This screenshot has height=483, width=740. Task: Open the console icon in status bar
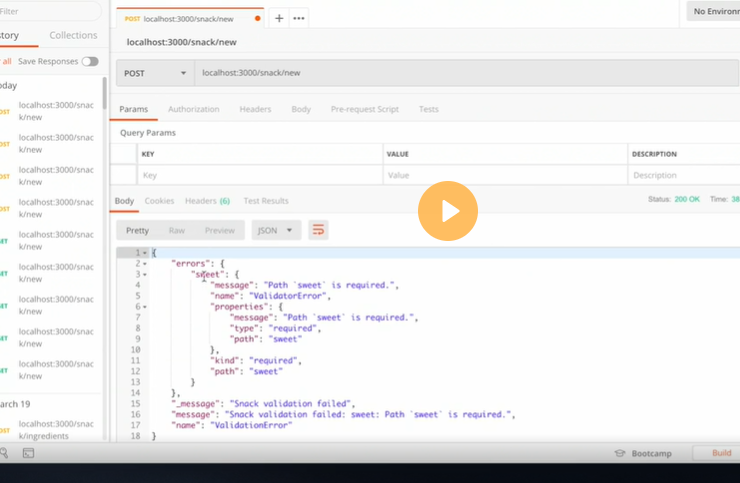pos(28,453)
